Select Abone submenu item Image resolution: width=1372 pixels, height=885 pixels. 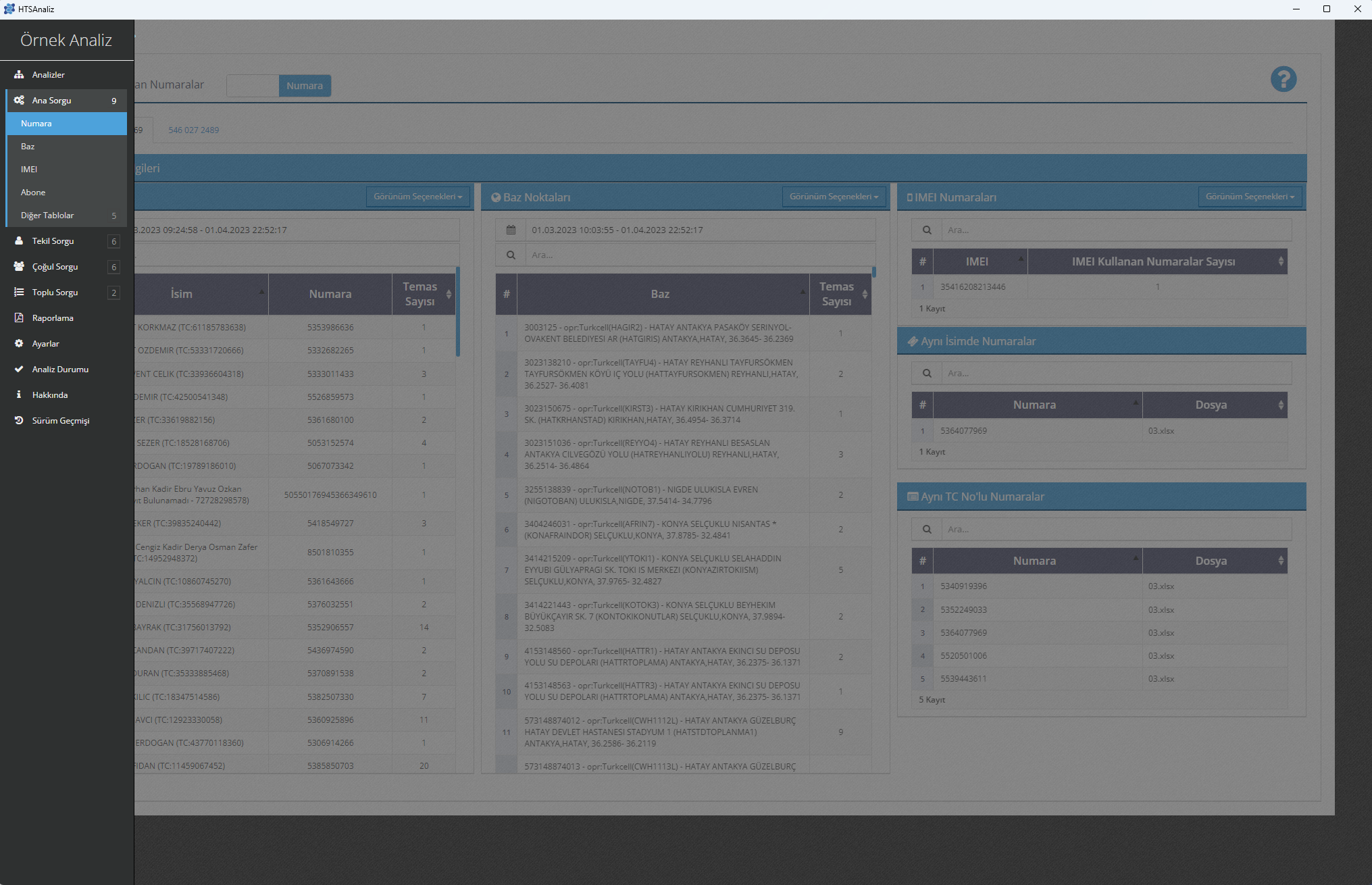(x=66, y=193)
